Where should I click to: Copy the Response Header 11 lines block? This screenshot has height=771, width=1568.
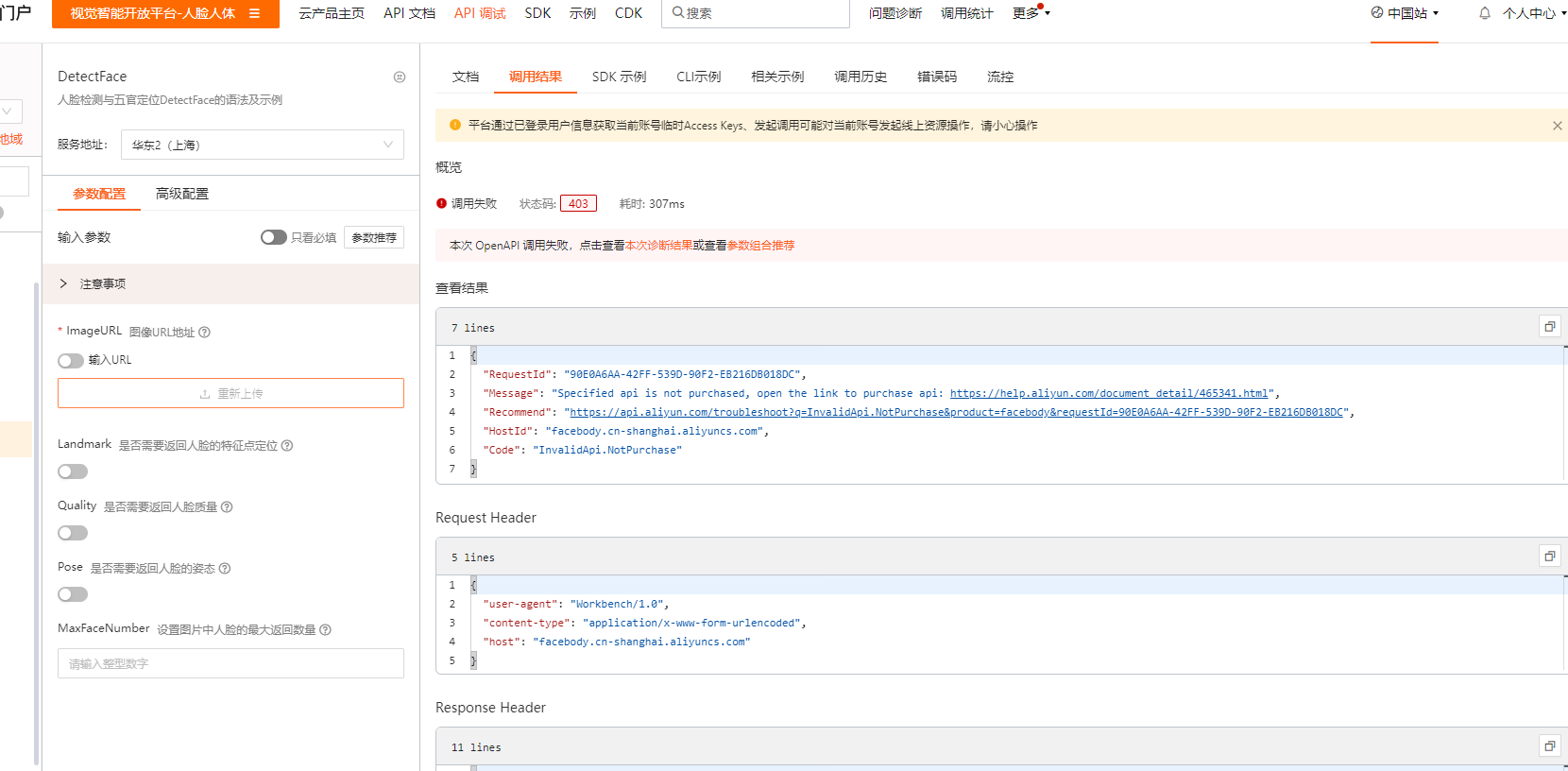1549,746
